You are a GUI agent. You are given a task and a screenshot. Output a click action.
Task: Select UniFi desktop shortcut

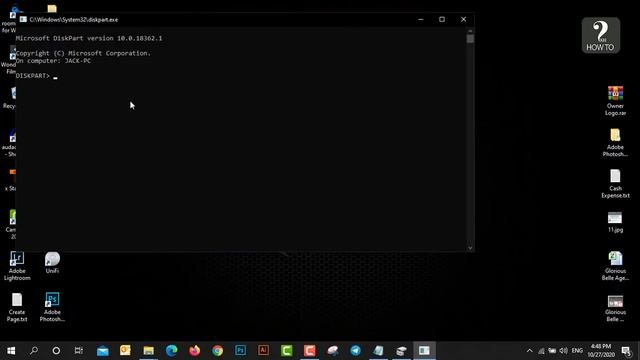(52, 263)
